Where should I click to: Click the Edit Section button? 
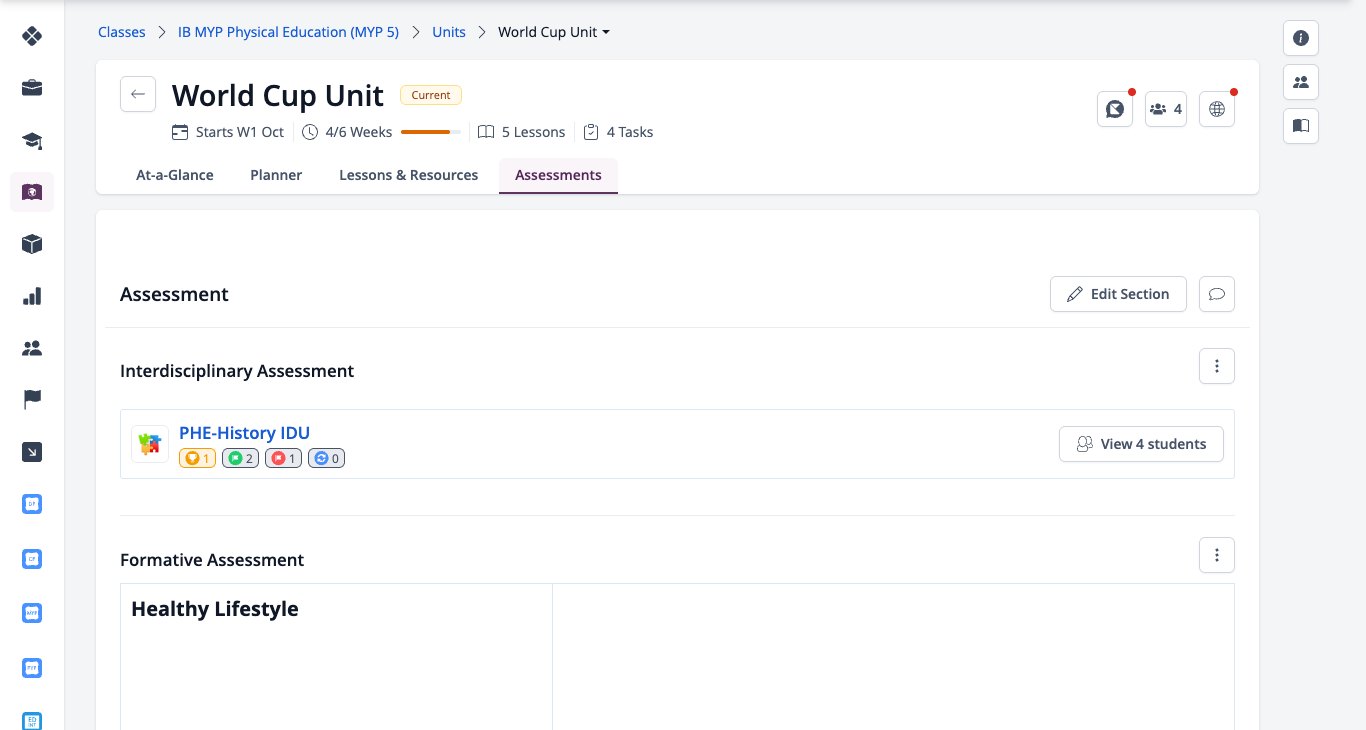(x=1118, y=294)
